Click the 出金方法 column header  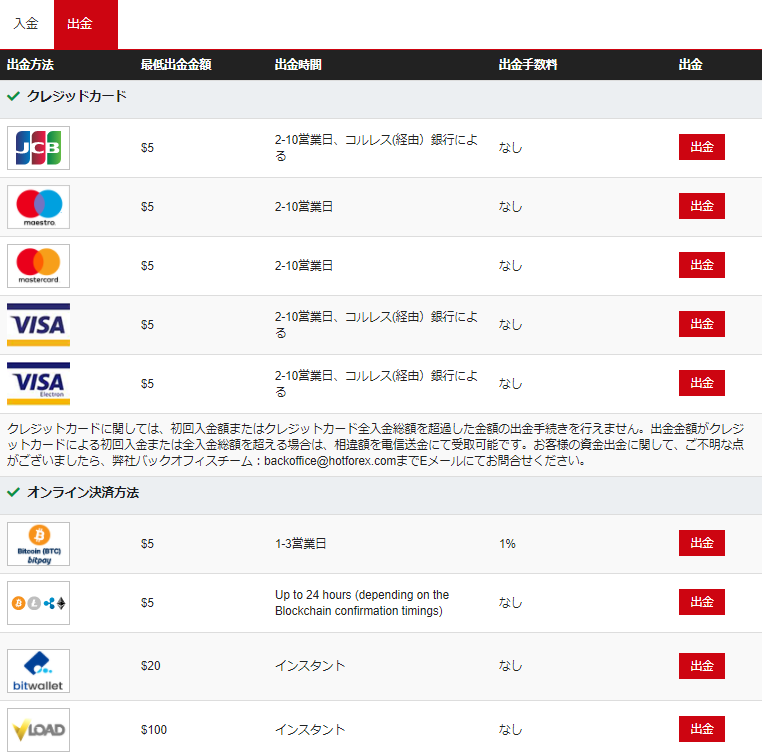(x=30, y=64)
